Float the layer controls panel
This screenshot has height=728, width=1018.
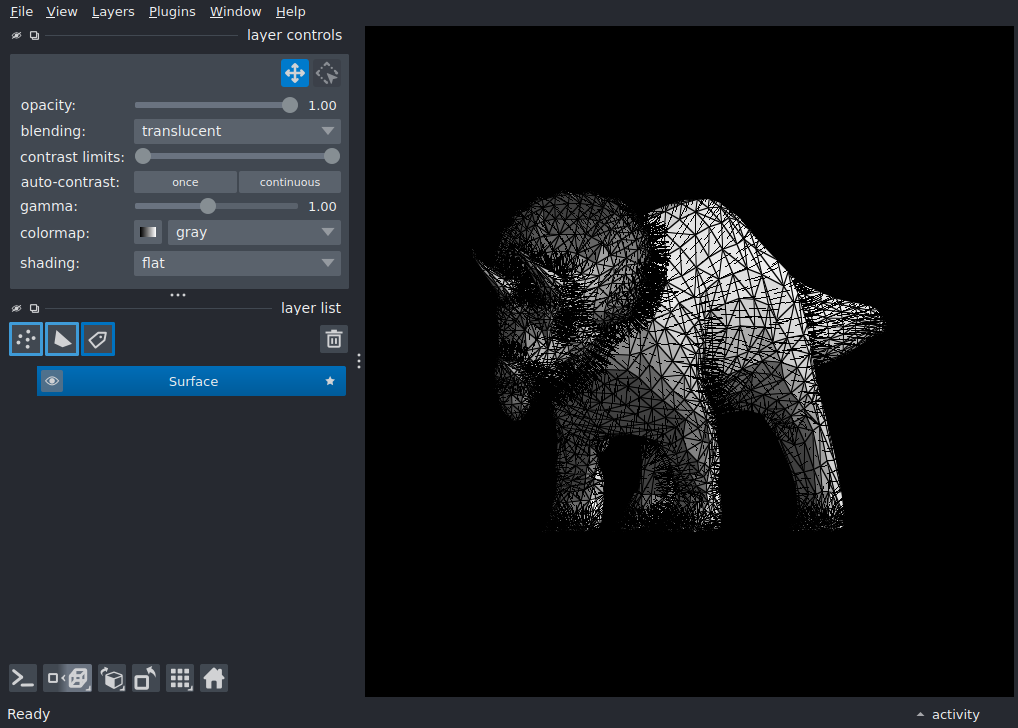point(34,36)
